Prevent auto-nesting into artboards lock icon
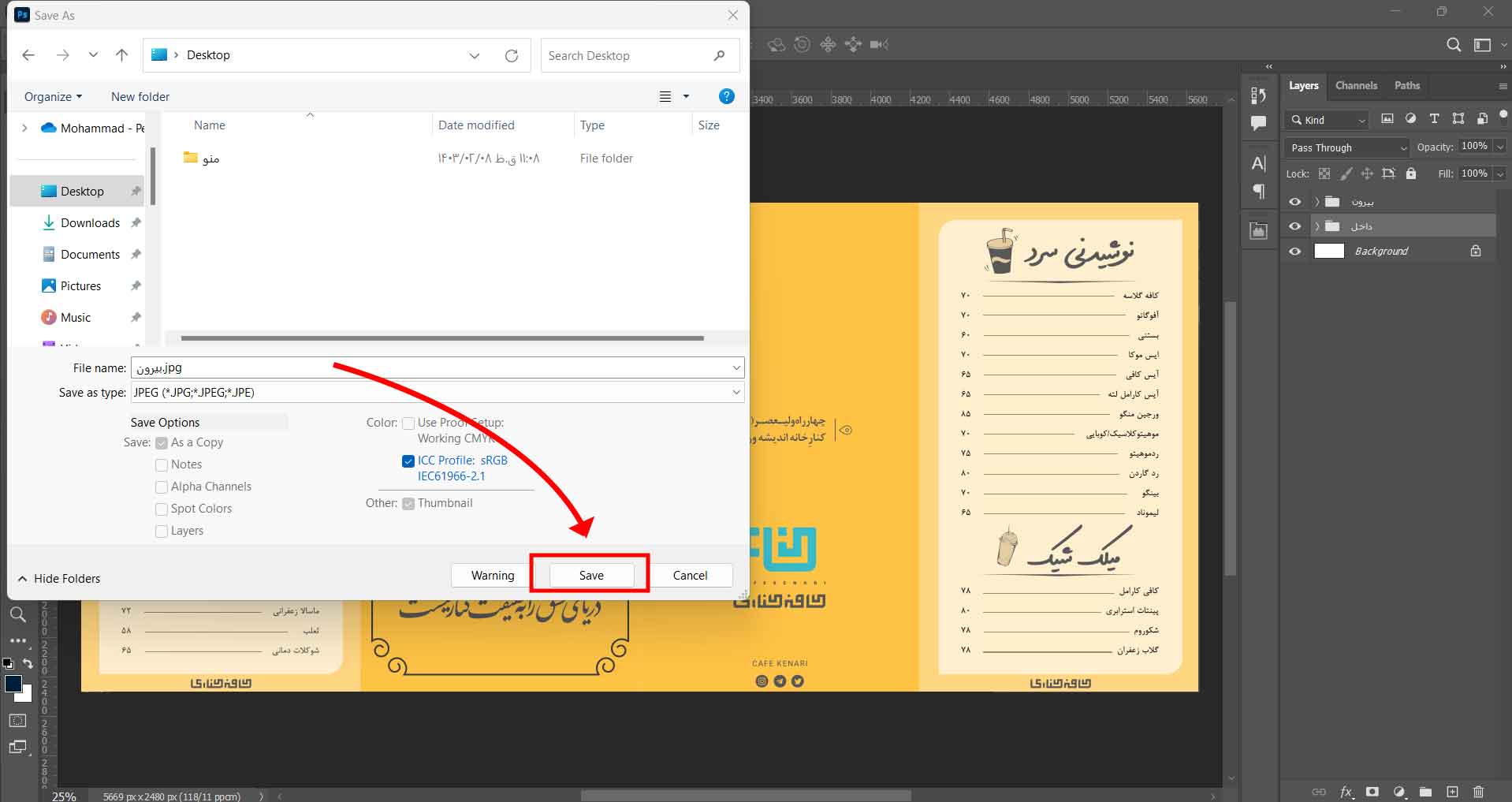Screen dimensions: 1512x802 [x=1388, y=173]
